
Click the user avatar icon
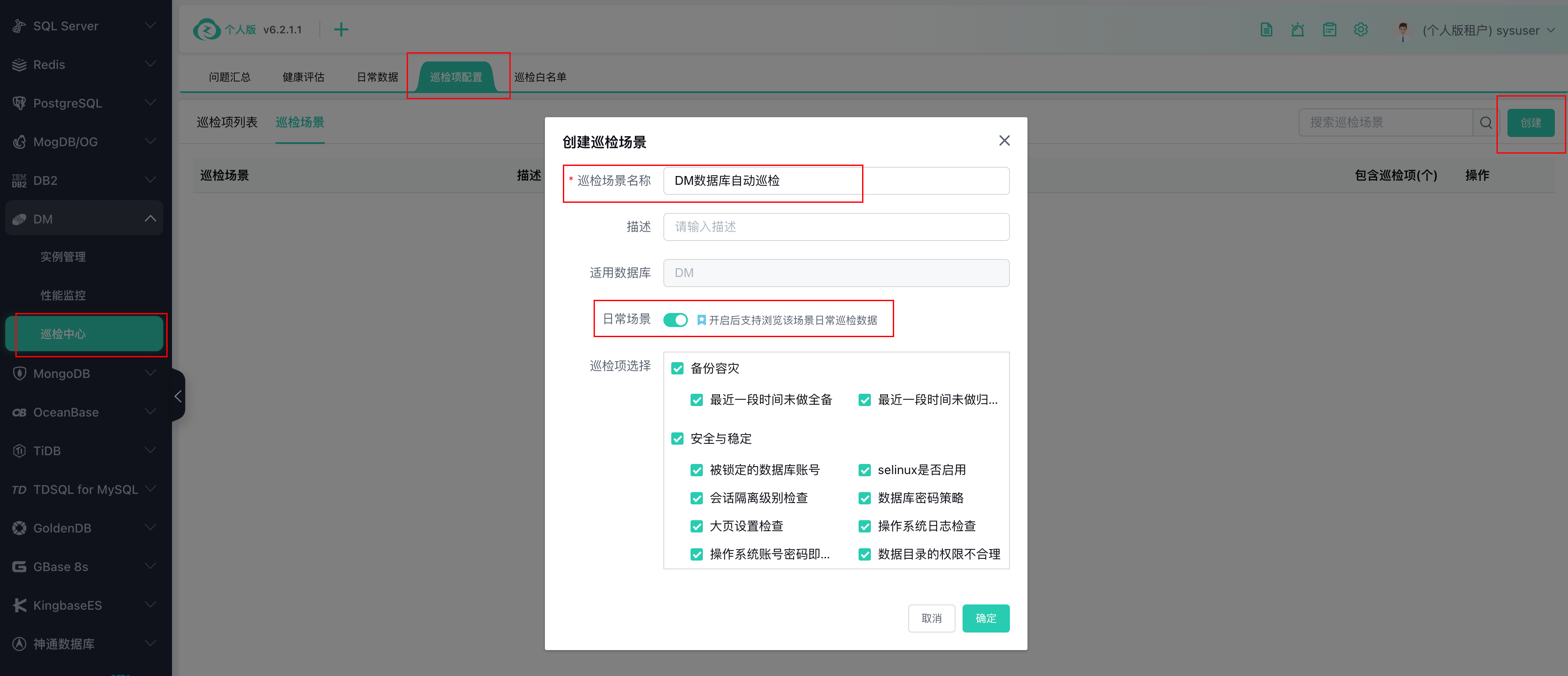click(x=1403, y=30)
